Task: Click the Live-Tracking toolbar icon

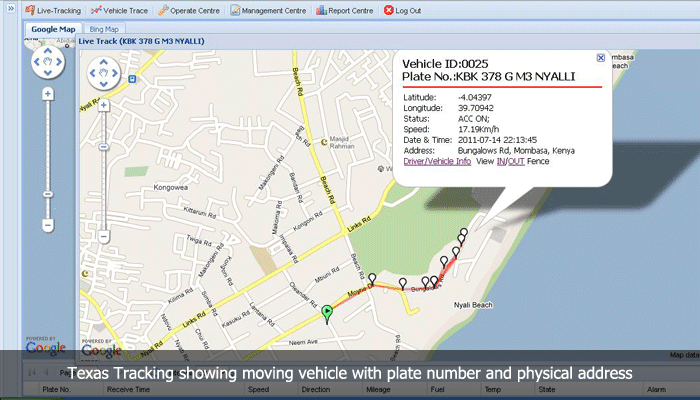Action: (x=30, y=10)
